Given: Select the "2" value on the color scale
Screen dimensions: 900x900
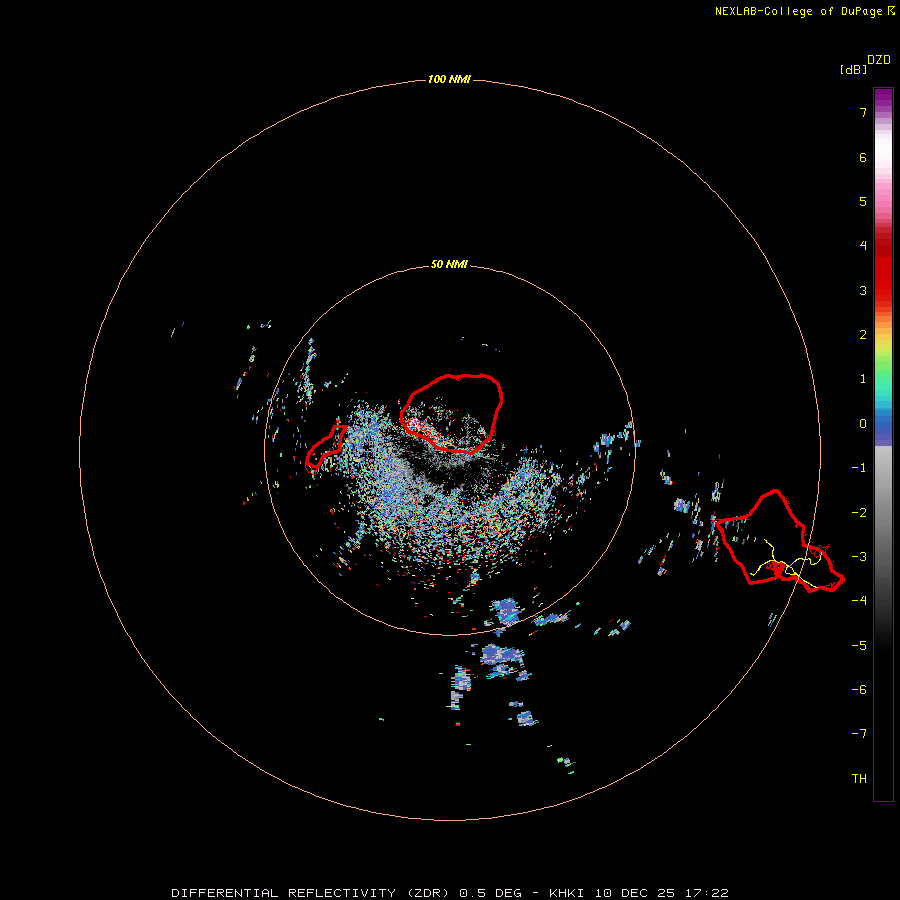Looking at the screenshot, I should [863, 335].
